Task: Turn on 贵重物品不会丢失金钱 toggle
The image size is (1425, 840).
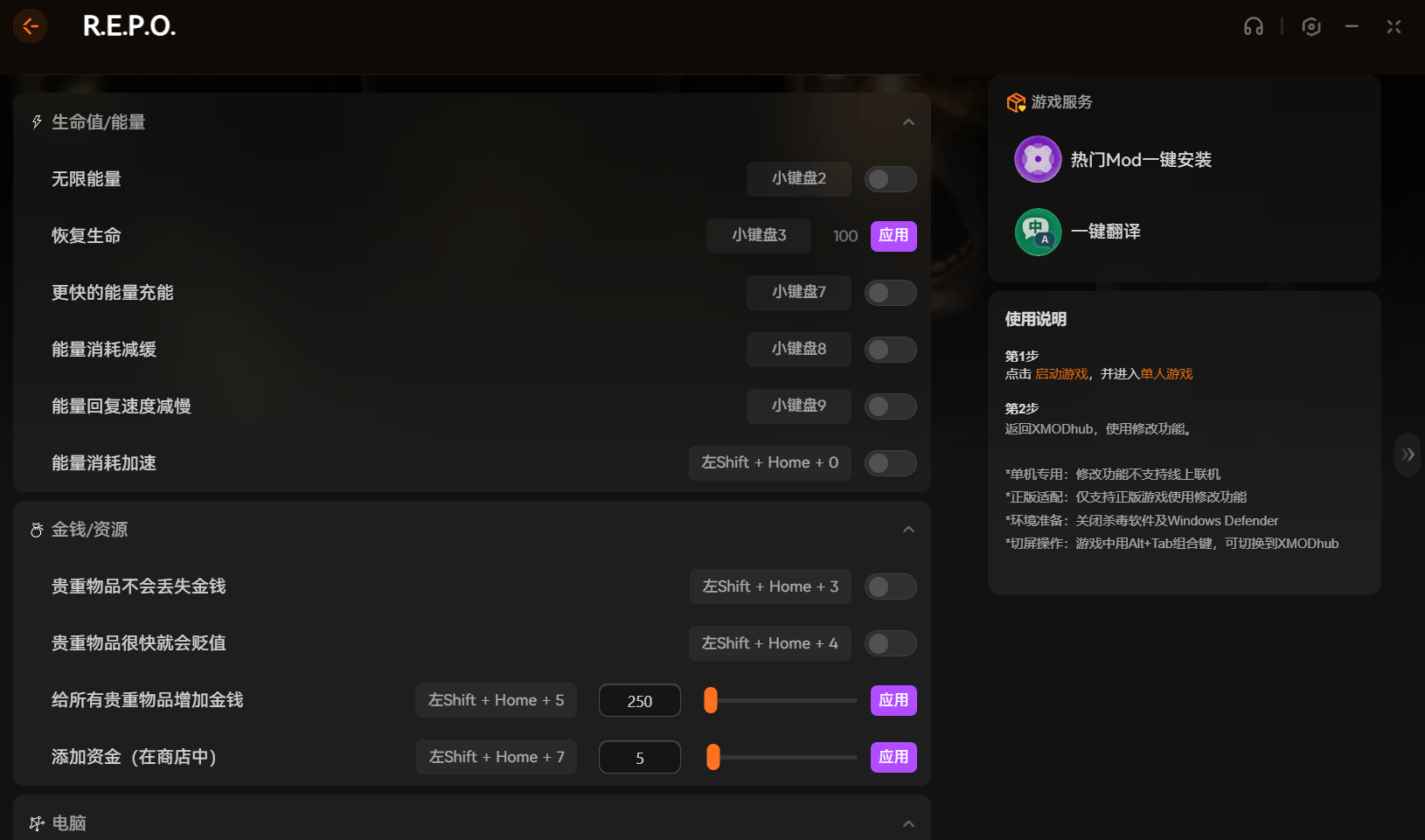Action: [x=890, y=587]
